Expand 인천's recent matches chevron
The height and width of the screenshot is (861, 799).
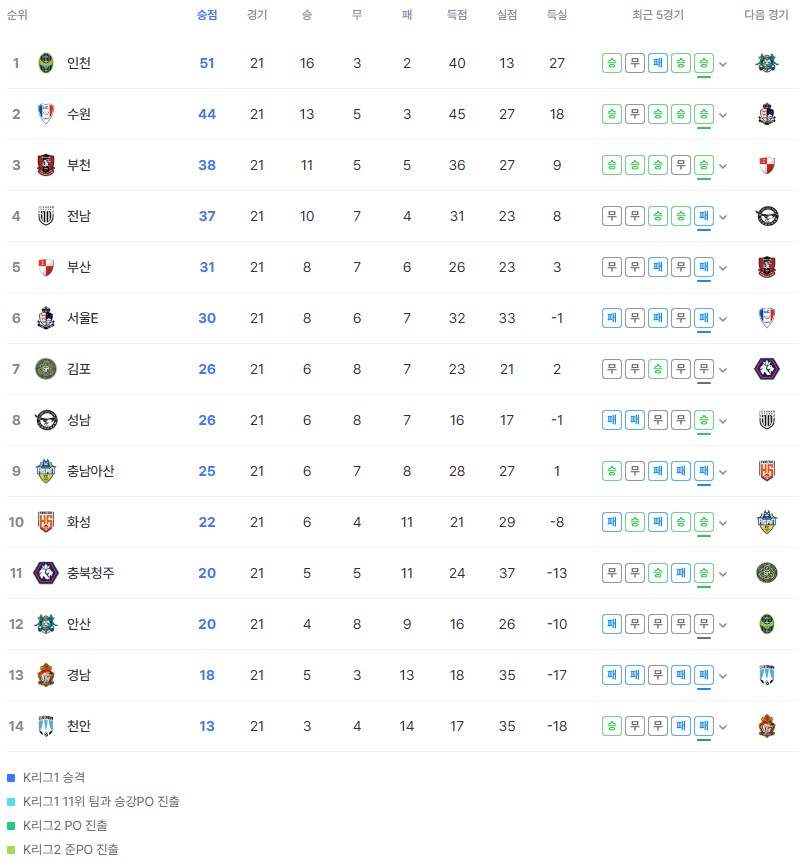pyautogui.click(x=723, y=64)
